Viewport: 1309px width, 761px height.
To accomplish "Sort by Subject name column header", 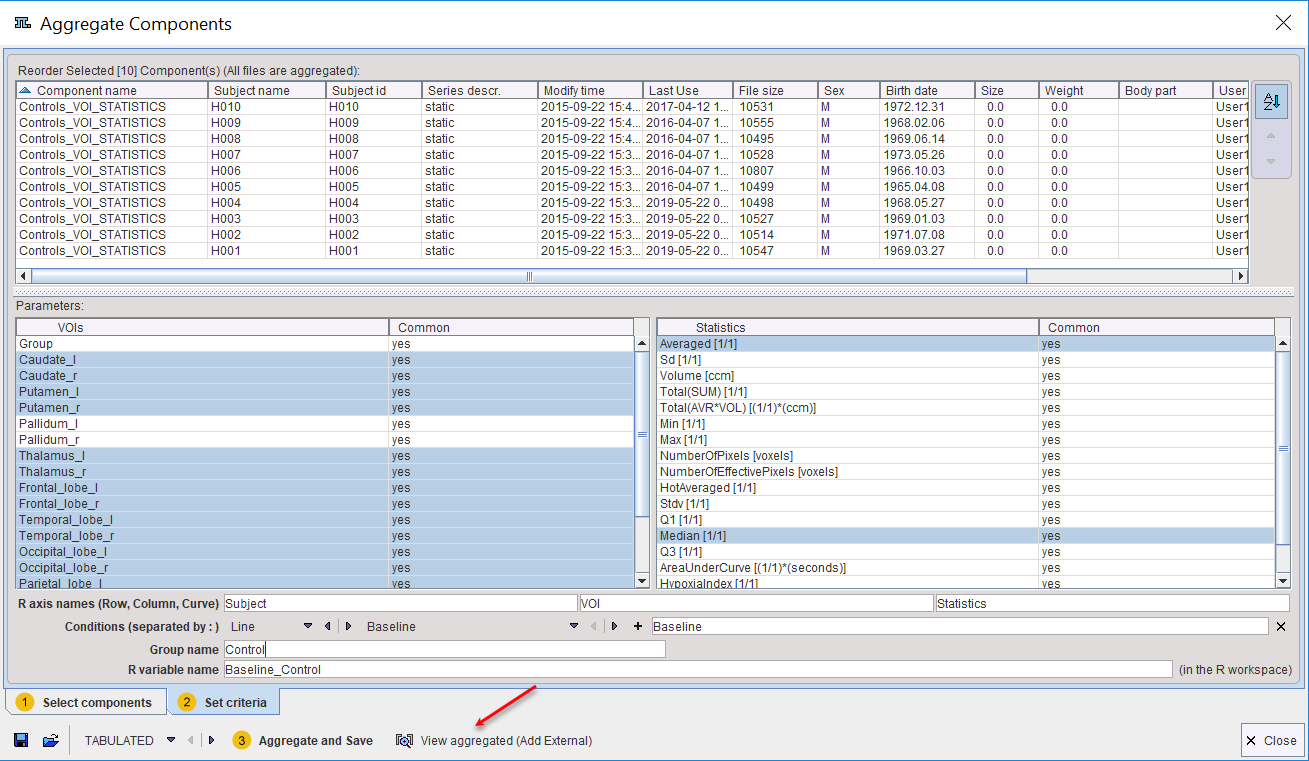I will 267,90.
